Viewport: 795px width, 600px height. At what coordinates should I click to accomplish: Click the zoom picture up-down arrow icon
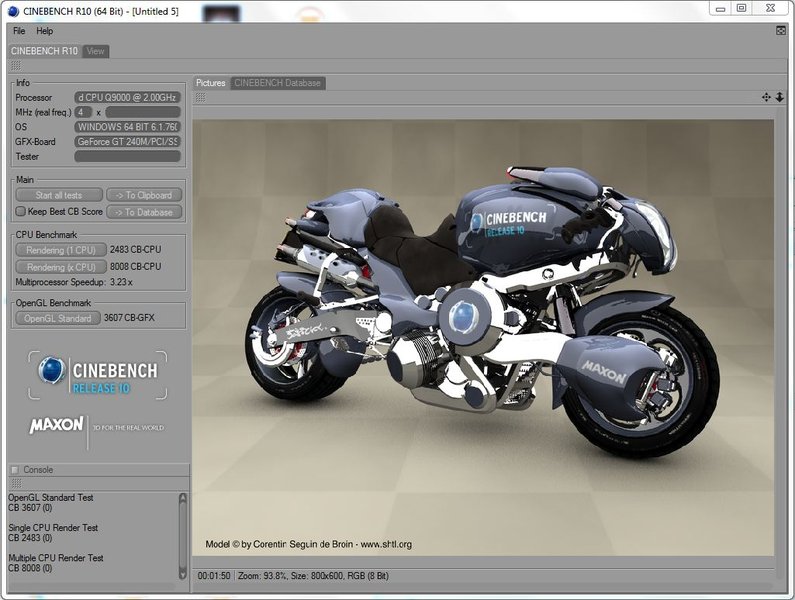pos(780,97)
